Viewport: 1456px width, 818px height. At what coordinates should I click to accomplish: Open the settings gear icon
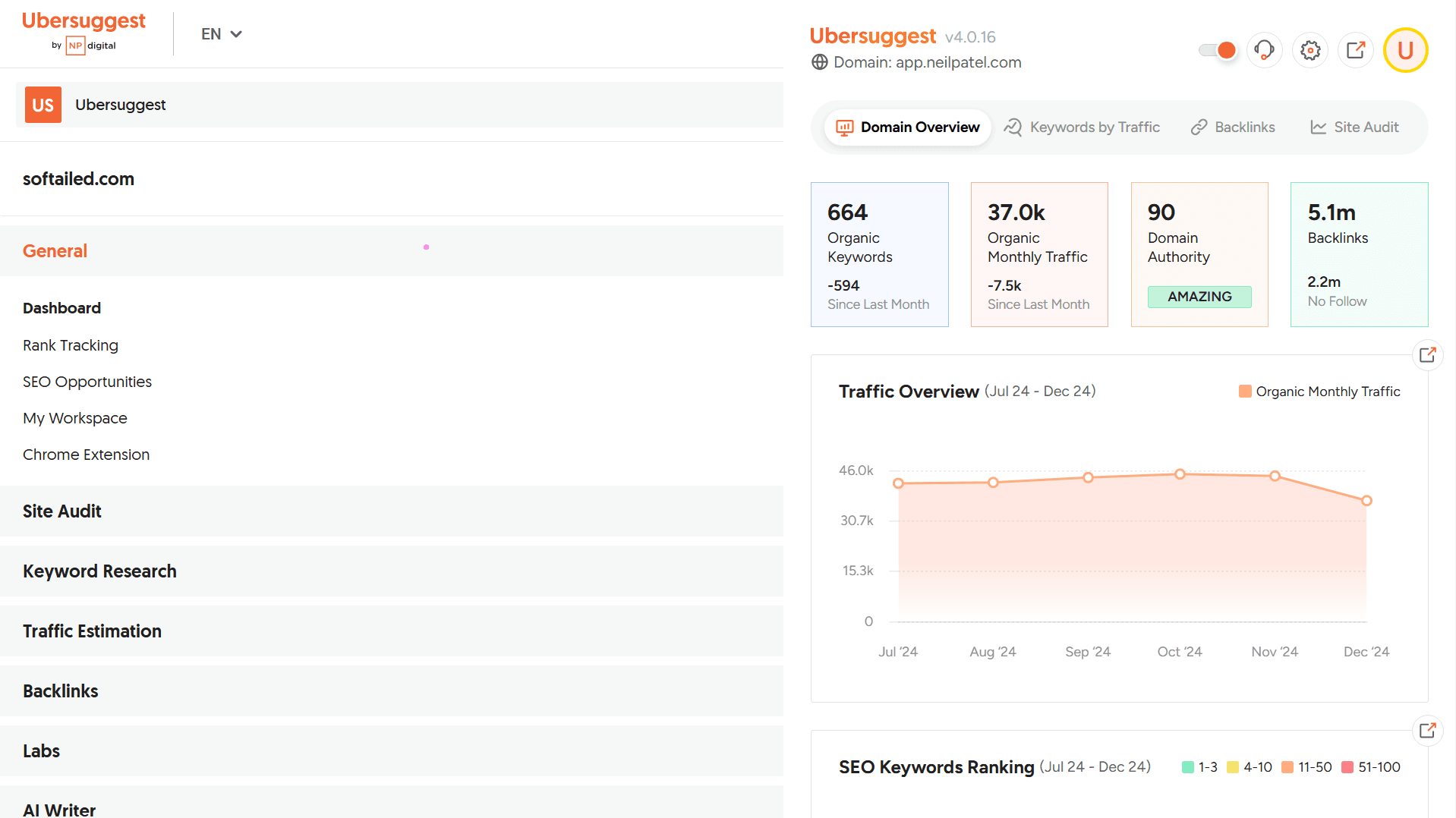1310,50
